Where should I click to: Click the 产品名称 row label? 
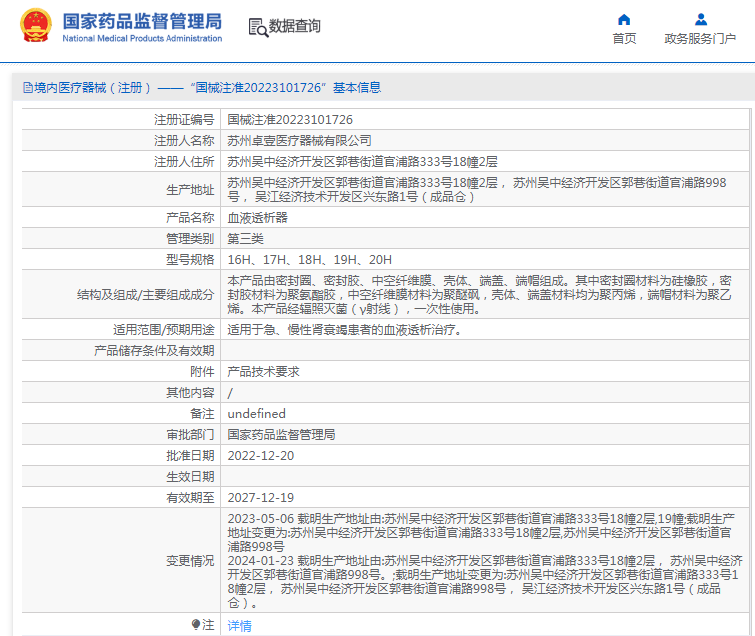tap(190, 218)
